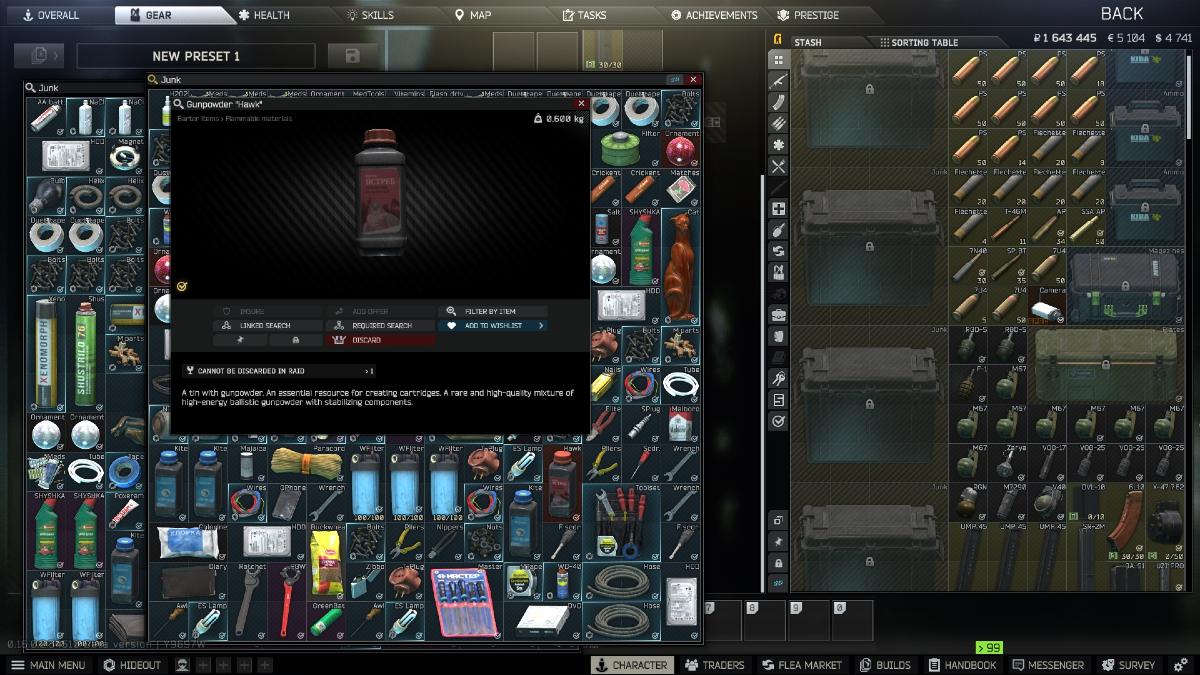1200x675 pixels.
Task: Toggle the checkmark filter at stash sidebar bottom
Action: [x=778, y=422]
